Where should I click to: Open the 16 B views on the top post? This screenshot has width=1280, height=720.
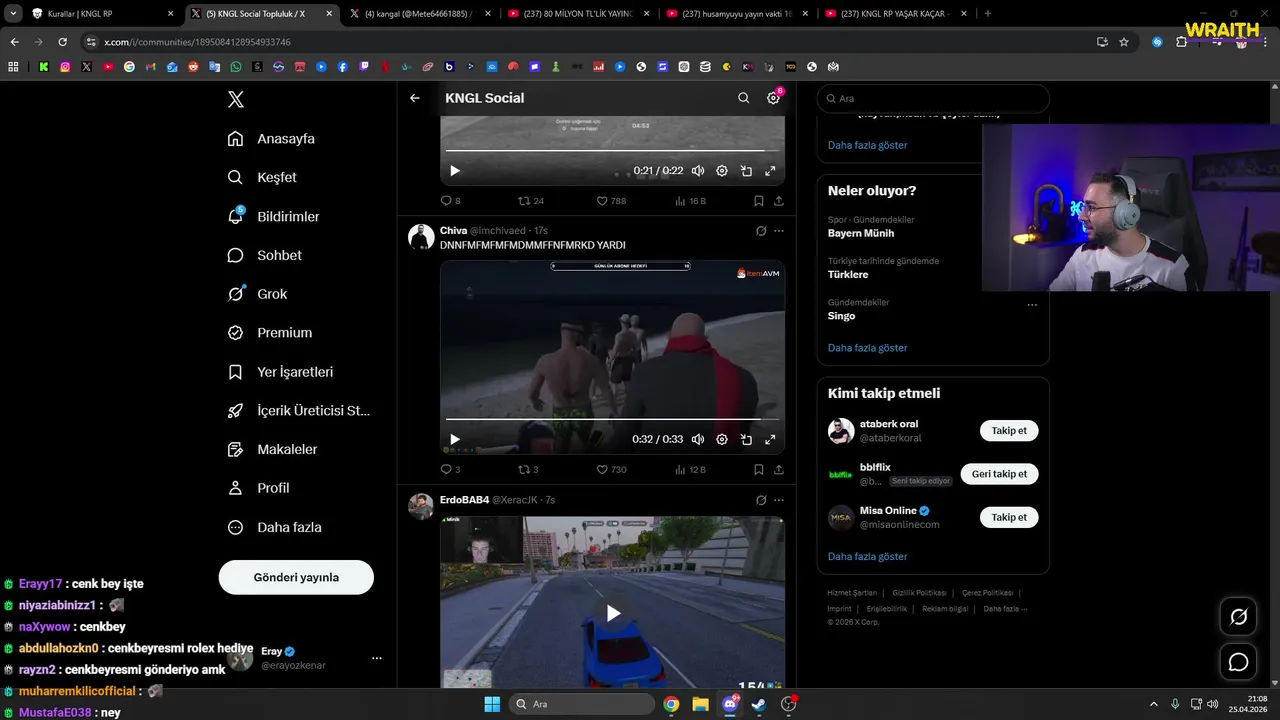[690, 201]
